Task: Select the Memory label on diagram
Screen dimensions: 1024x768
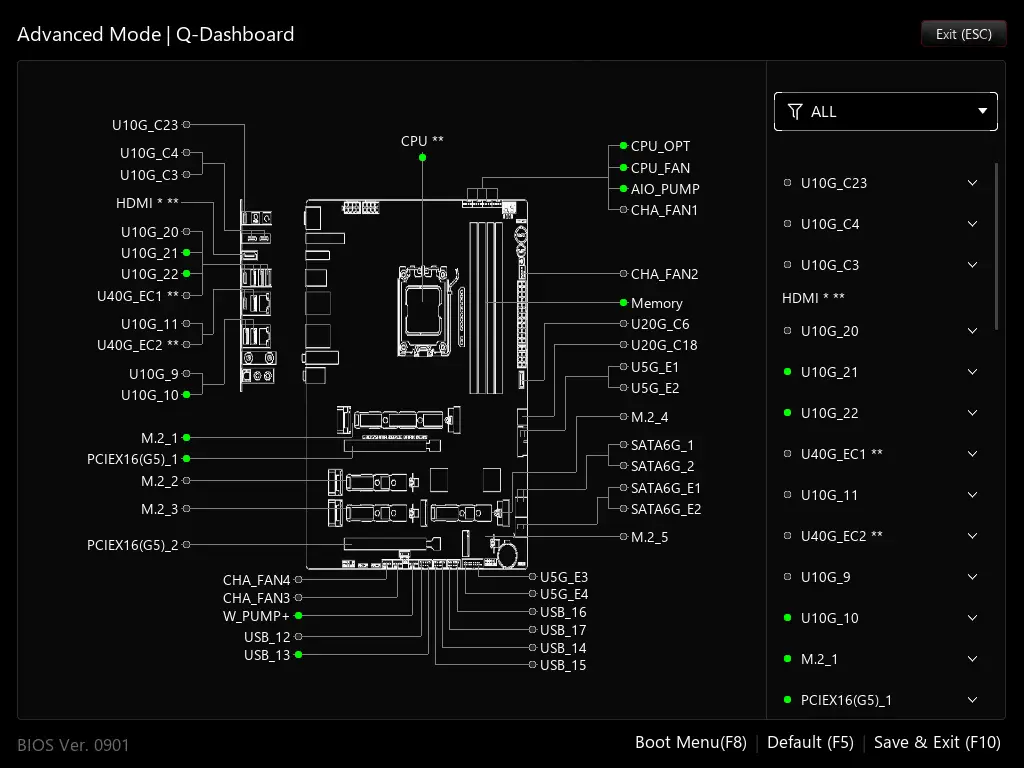Action: [656, 303]
